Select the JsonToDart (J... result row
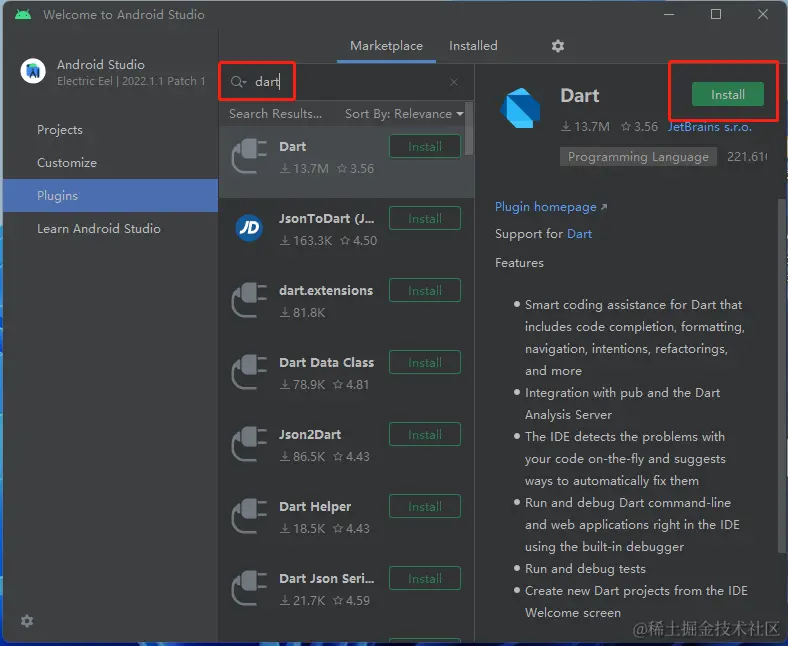The width and height of the screenshot is (788, 646). pyautogui.click(x=347, y=234)
